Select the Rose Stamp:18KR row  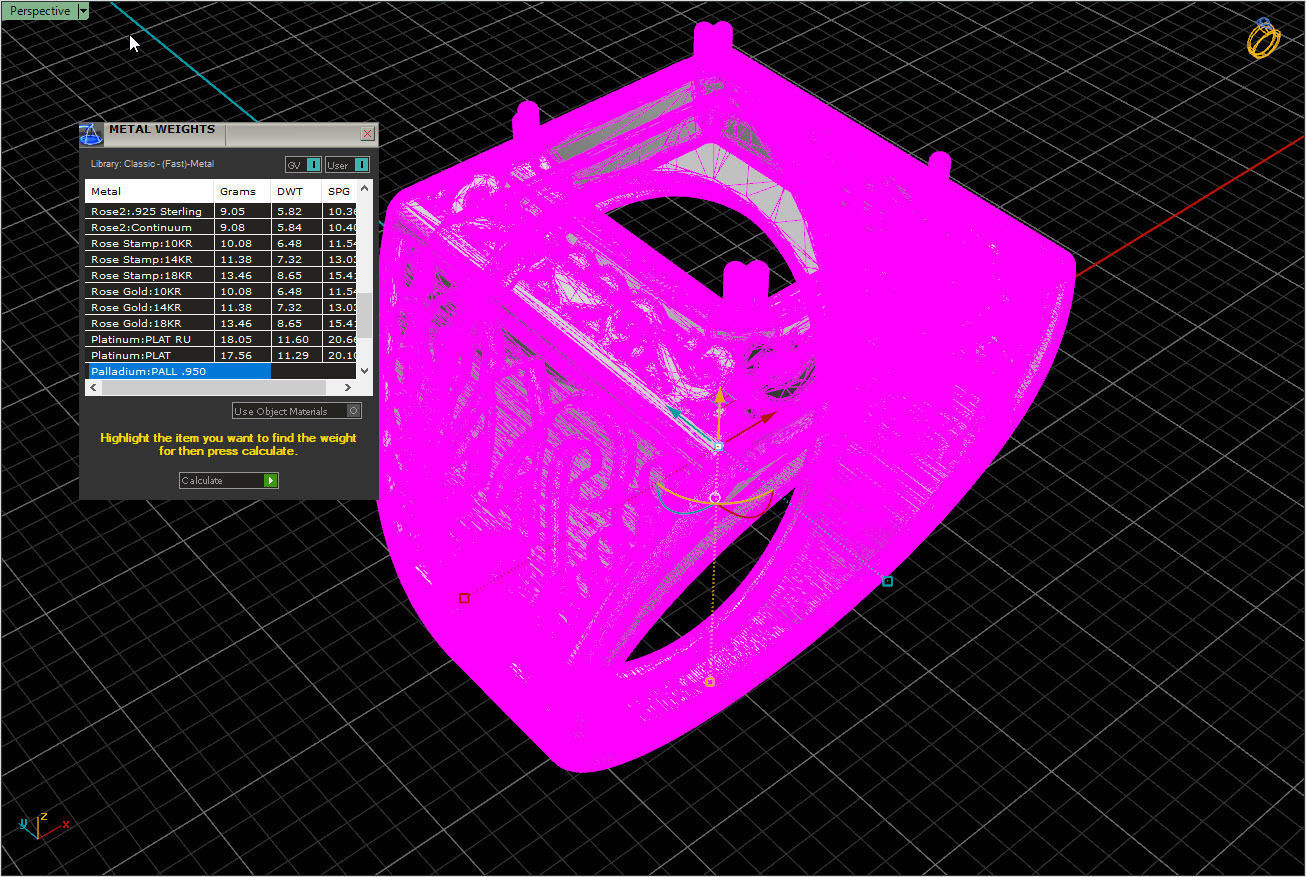tap(221, 275)
